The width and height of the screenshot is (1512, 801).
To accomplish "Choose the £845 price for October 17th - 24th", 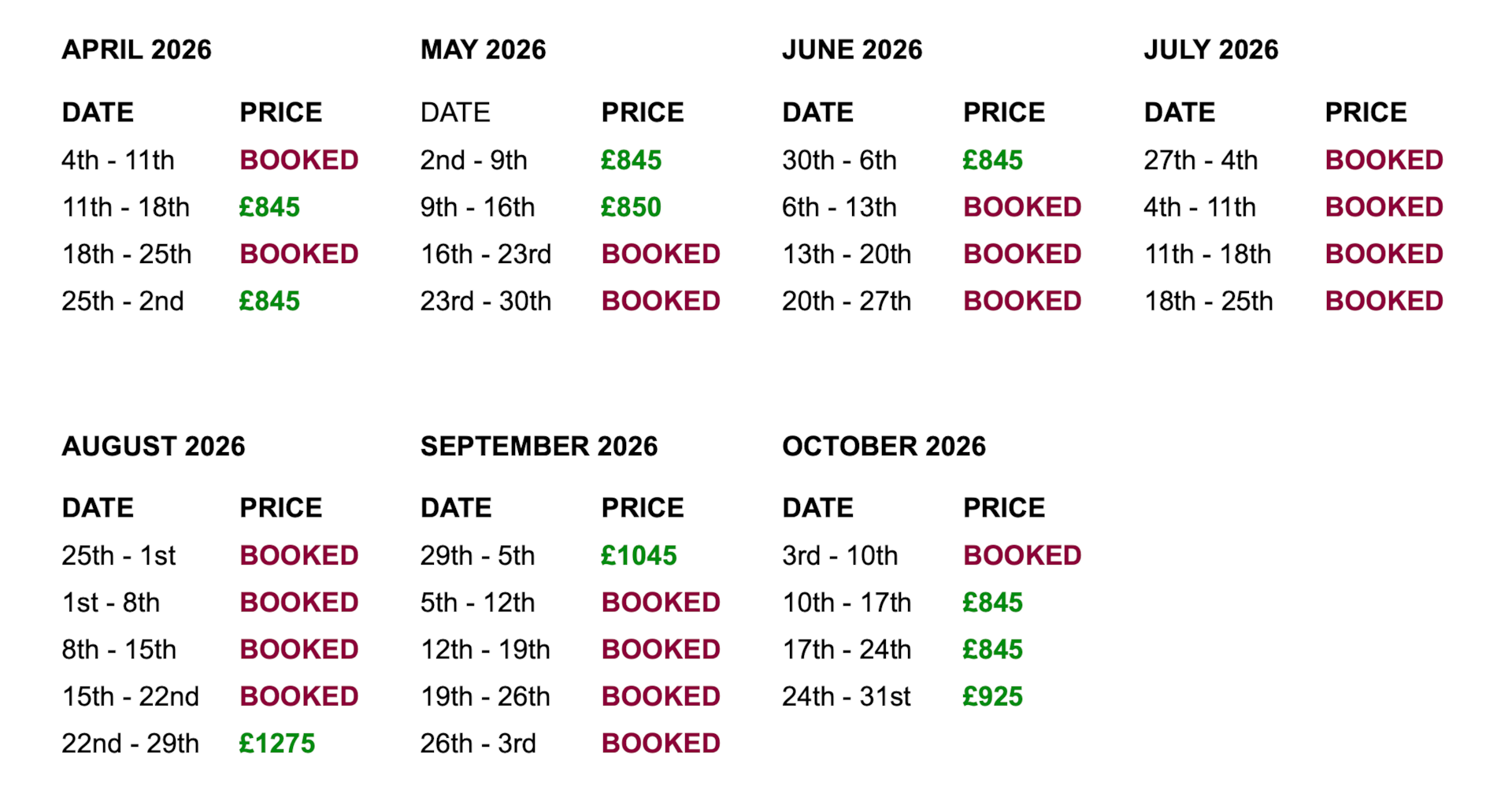I will [x=992, y=650].
